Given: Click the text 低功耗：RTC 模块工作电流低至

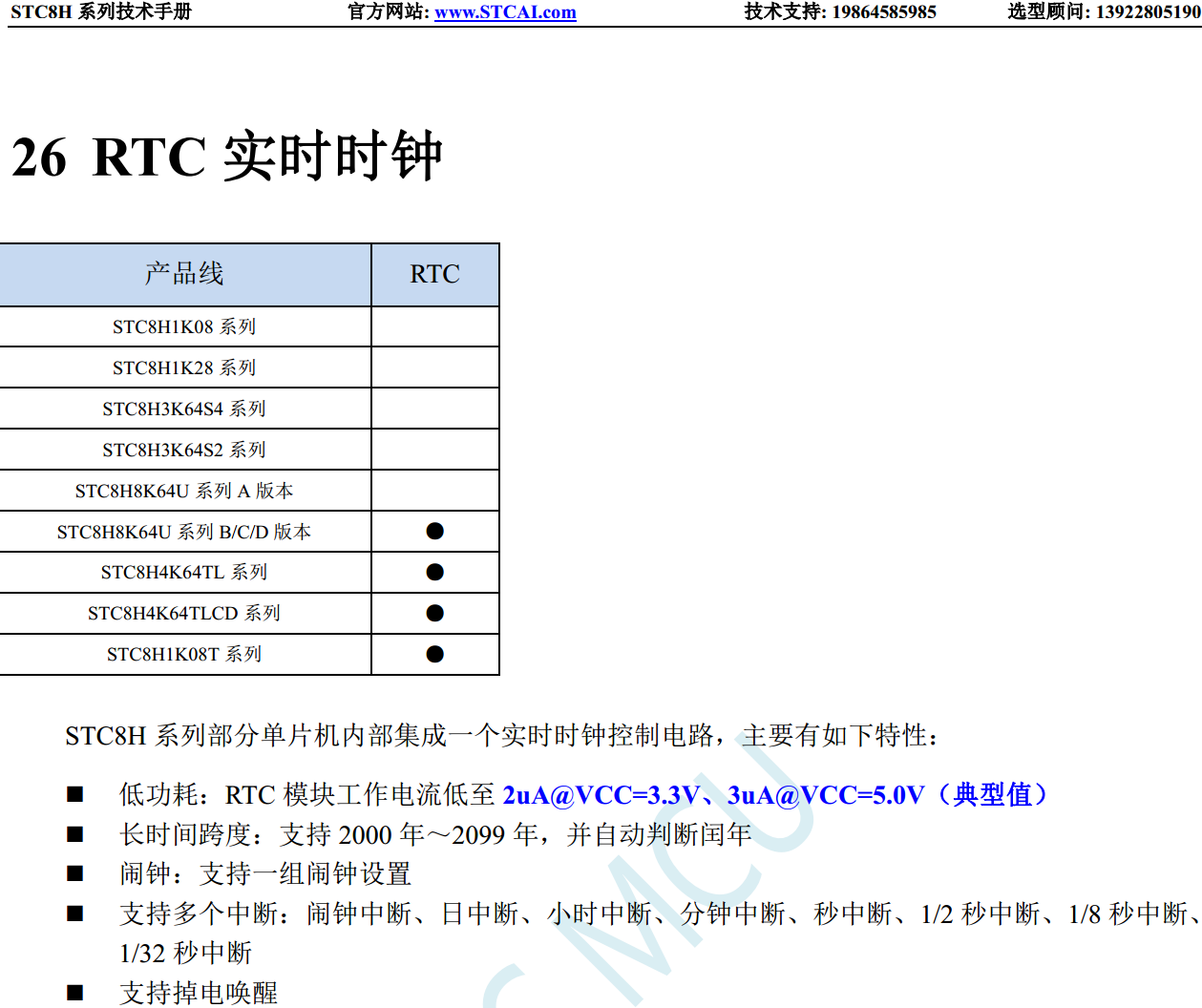Looking at the screenshot, I should 307,795.
